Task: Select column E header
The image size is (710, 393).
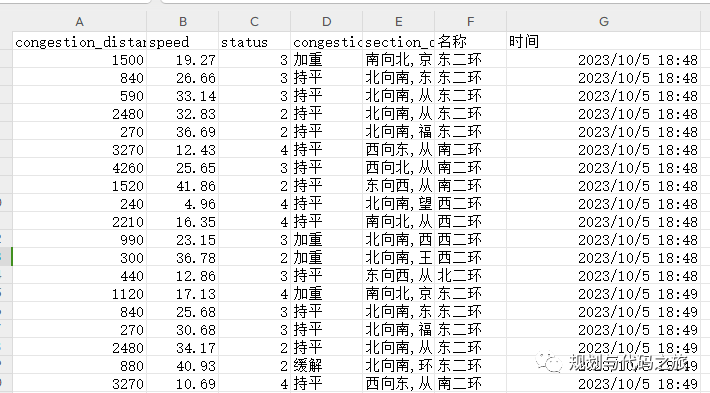Action: (x=398, y=21)
